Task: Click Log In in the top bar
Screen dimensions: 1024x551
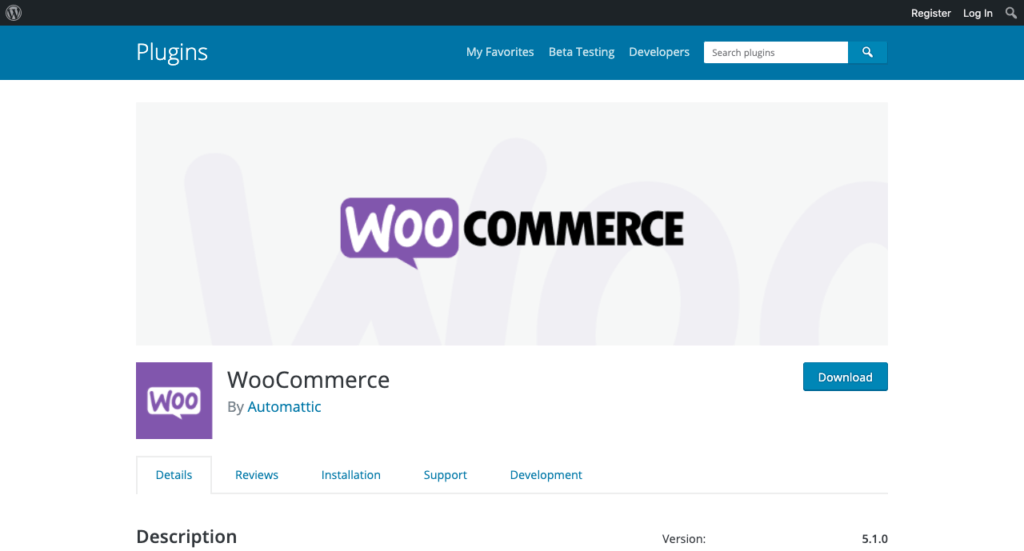Action: point(978,13)
